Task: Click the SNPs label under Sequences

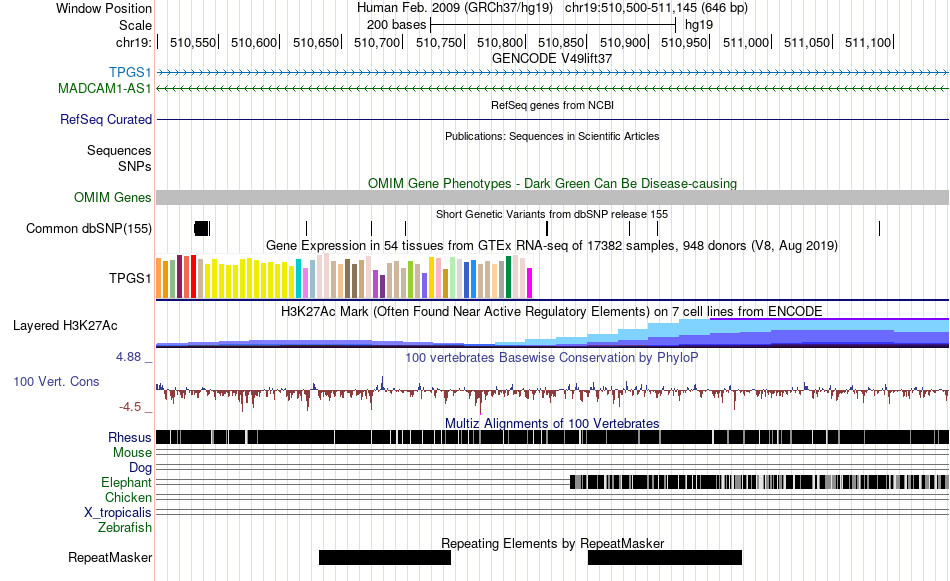Action: 135,166
